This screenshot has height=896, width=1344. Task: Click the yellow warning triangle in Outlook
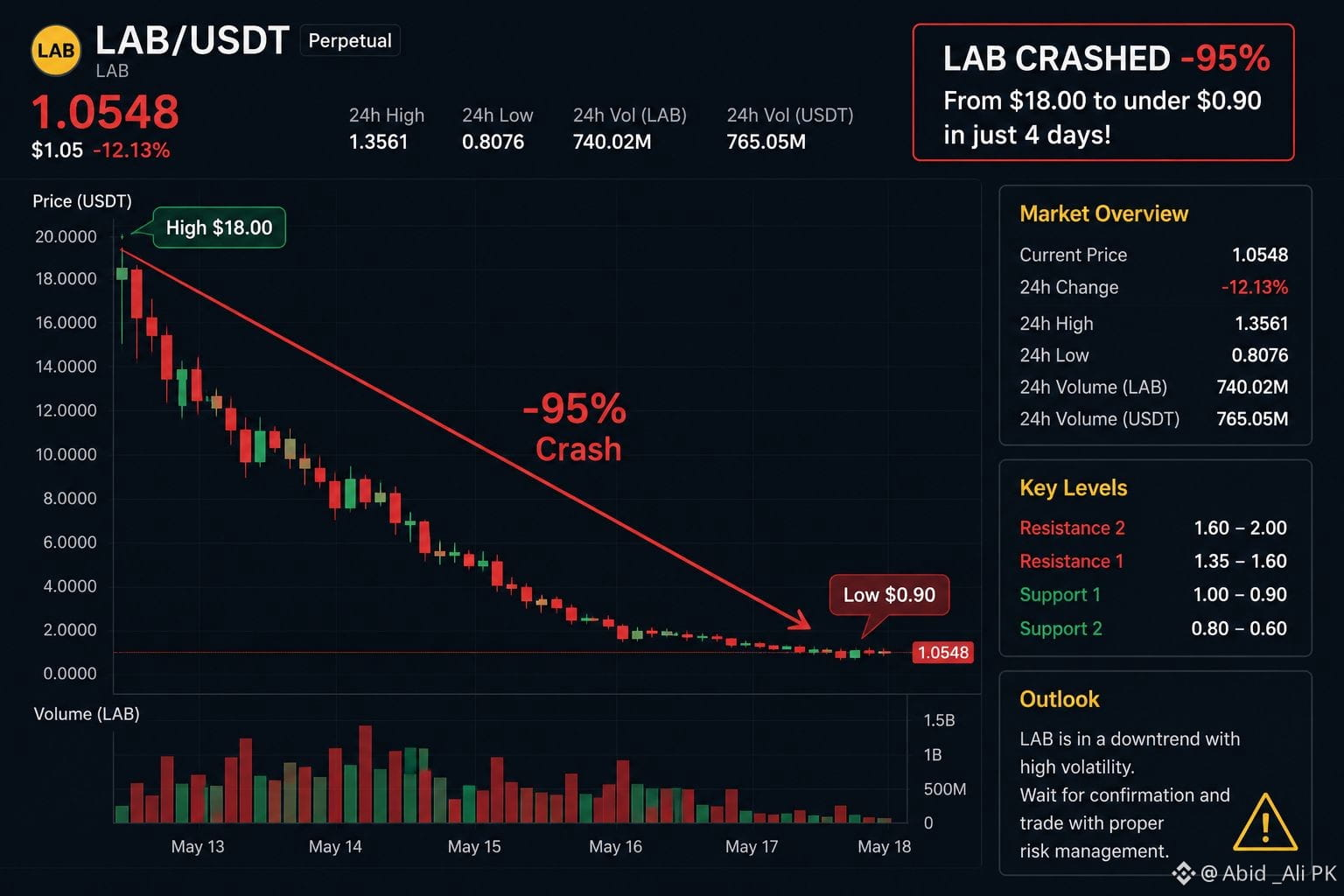click(1264, 822)
